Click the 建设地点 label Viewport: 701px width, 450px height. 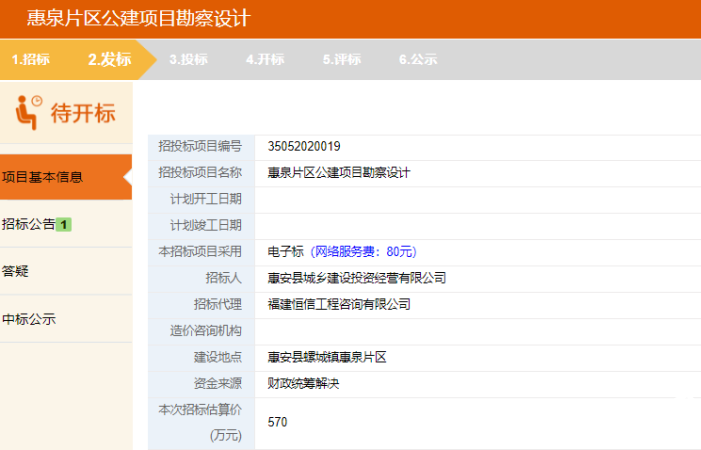pyautogui.click(x=218, y=357)
